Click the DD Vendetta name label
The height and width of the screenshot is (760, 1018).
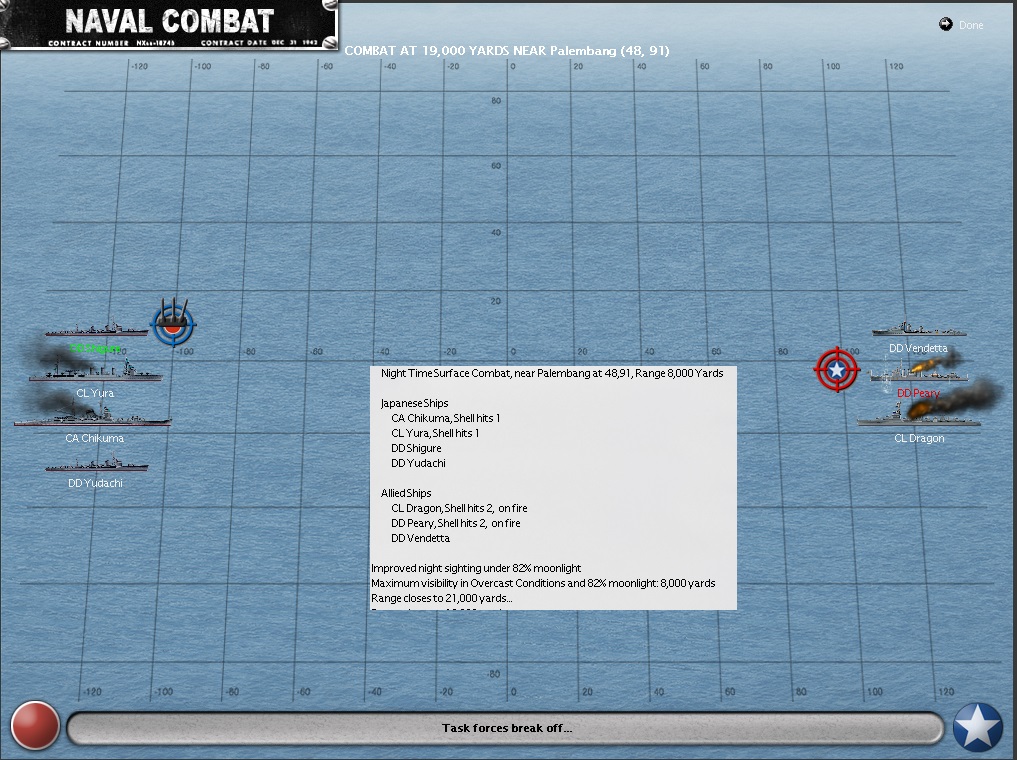[918, 349]
